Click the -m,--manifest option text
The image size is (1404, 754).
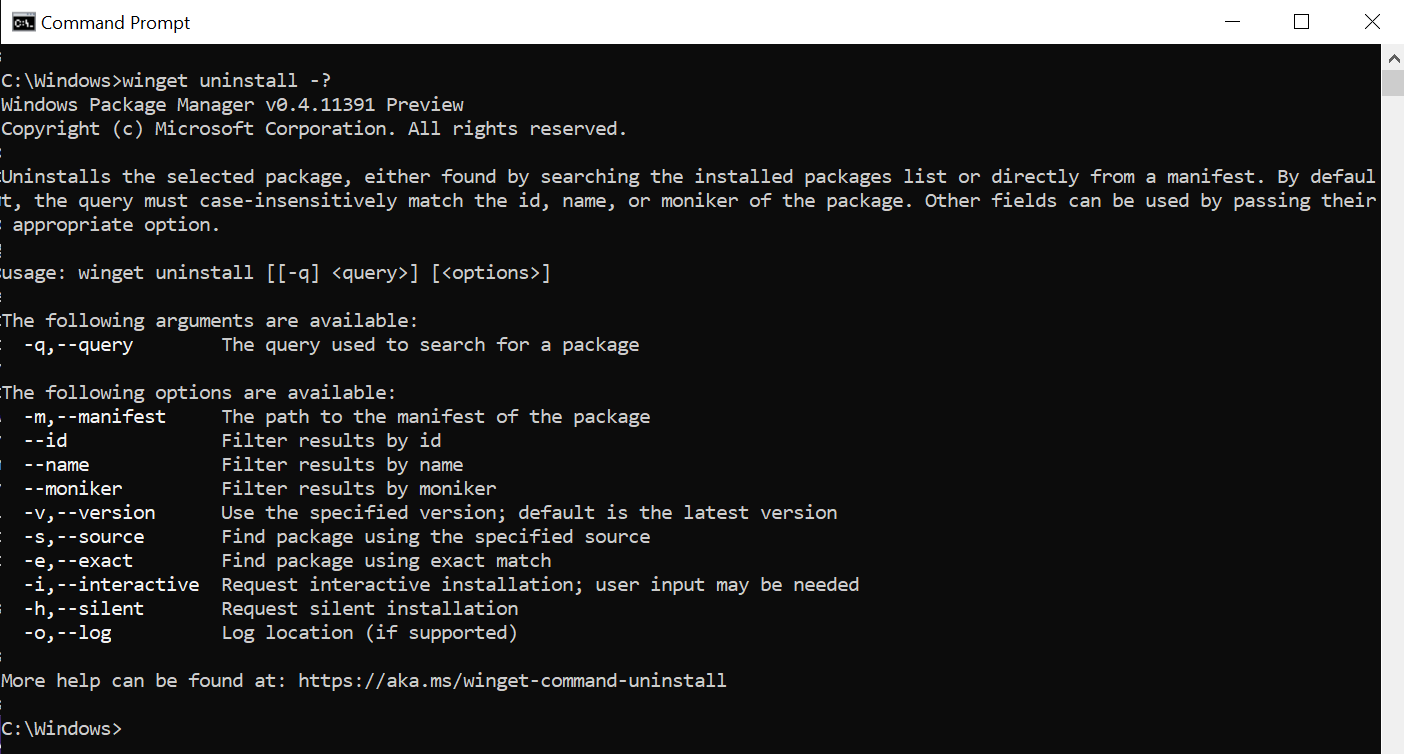coord(95,417)
